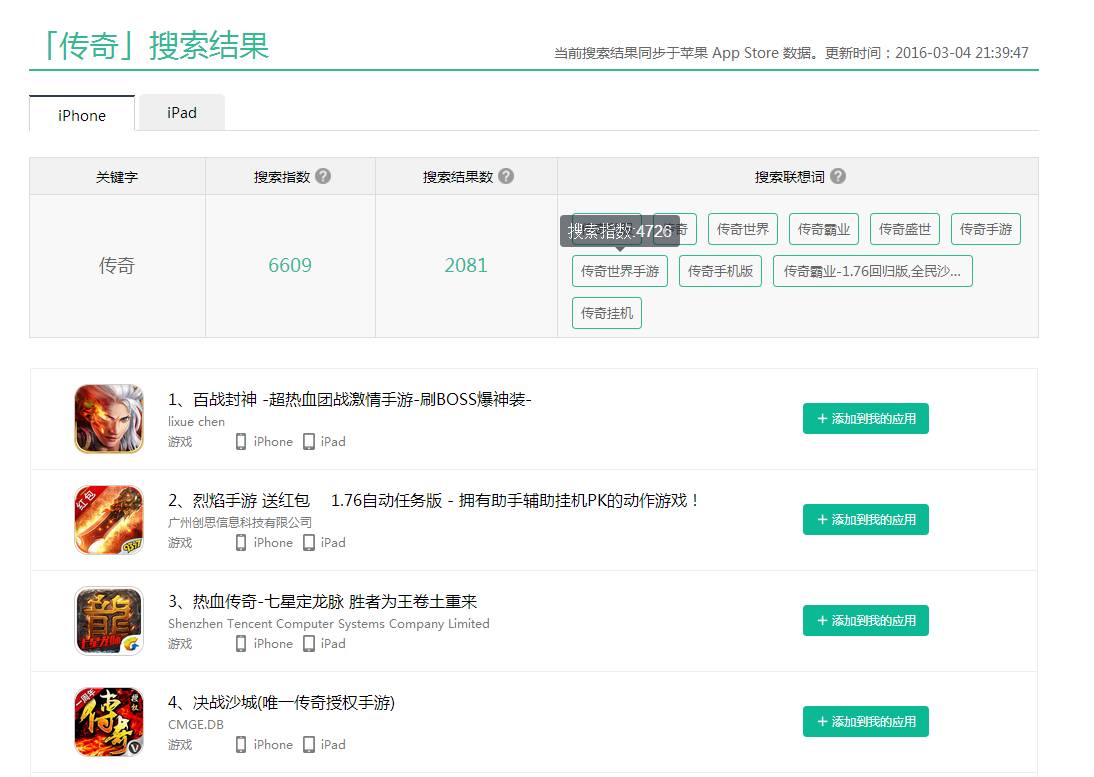Click help icon next to 搜索联想词

(838, 176)
